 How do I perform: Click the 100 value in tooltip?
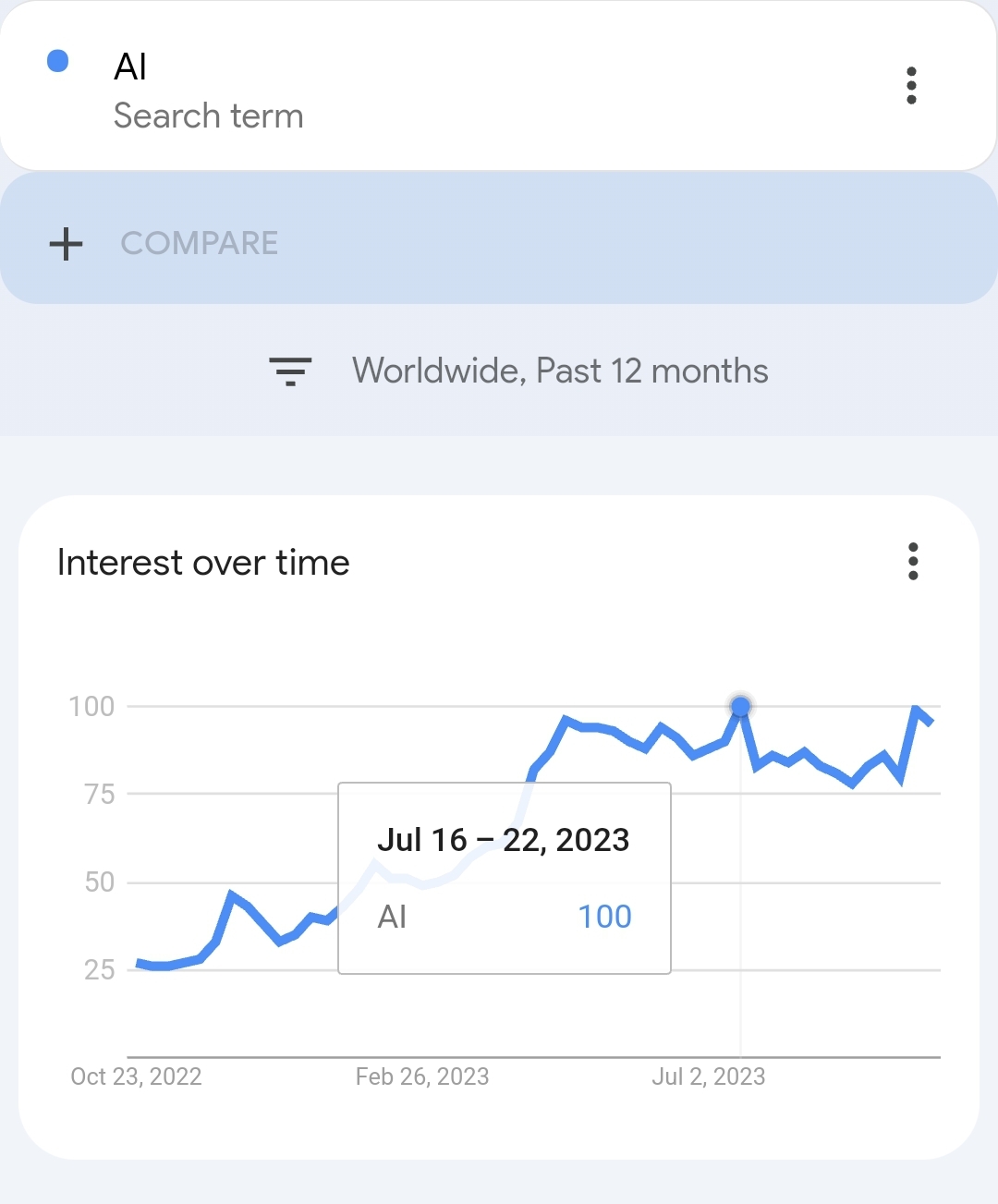[604, 917]
